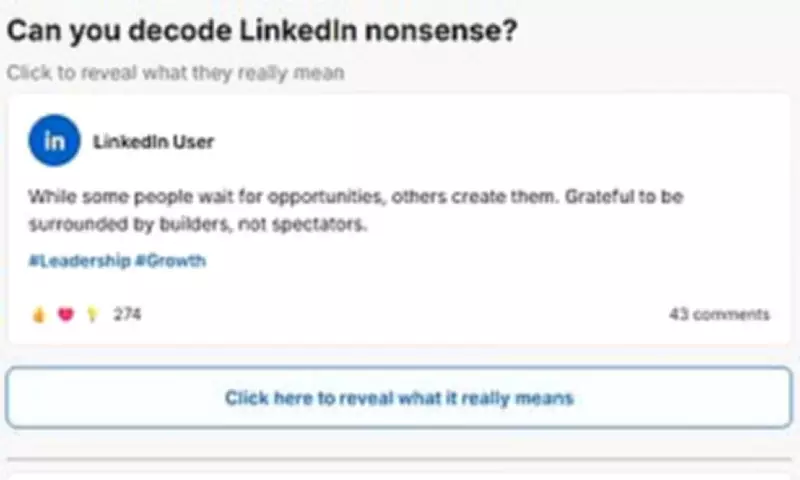
Task: Click here to reveal what it really means
Action: [399, 398]
